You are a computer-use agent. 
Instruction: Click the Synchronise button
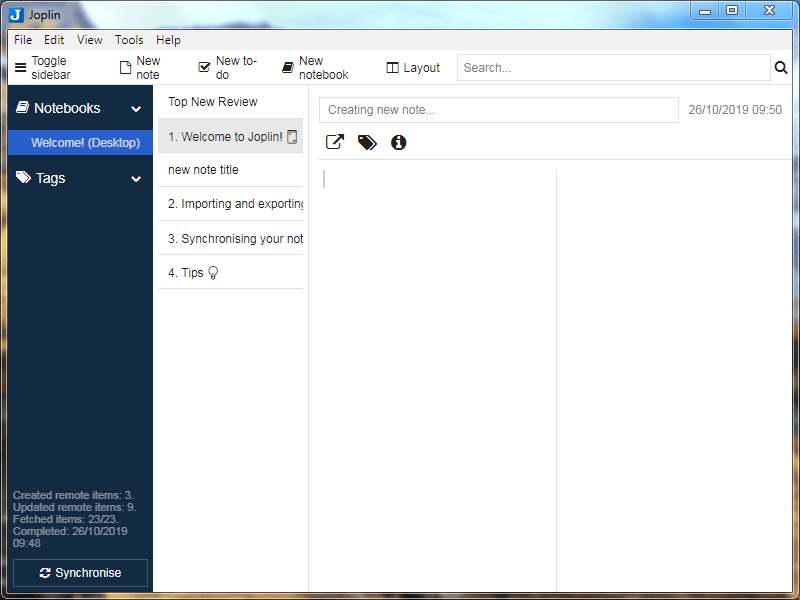pos(80,572)
